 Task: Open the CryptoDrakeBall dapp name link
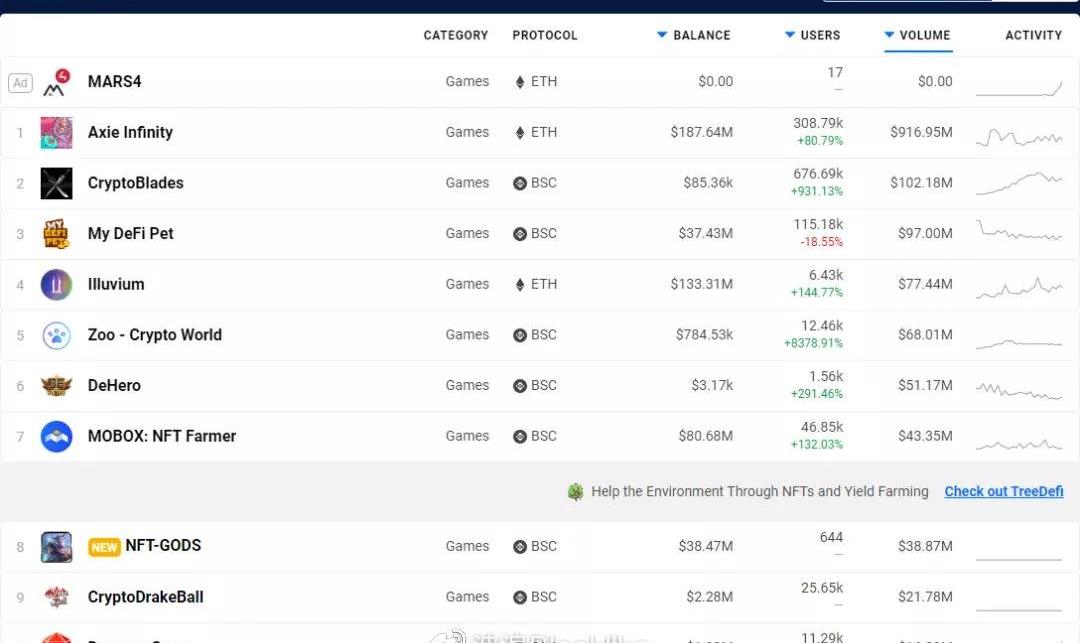coord(145,597)
